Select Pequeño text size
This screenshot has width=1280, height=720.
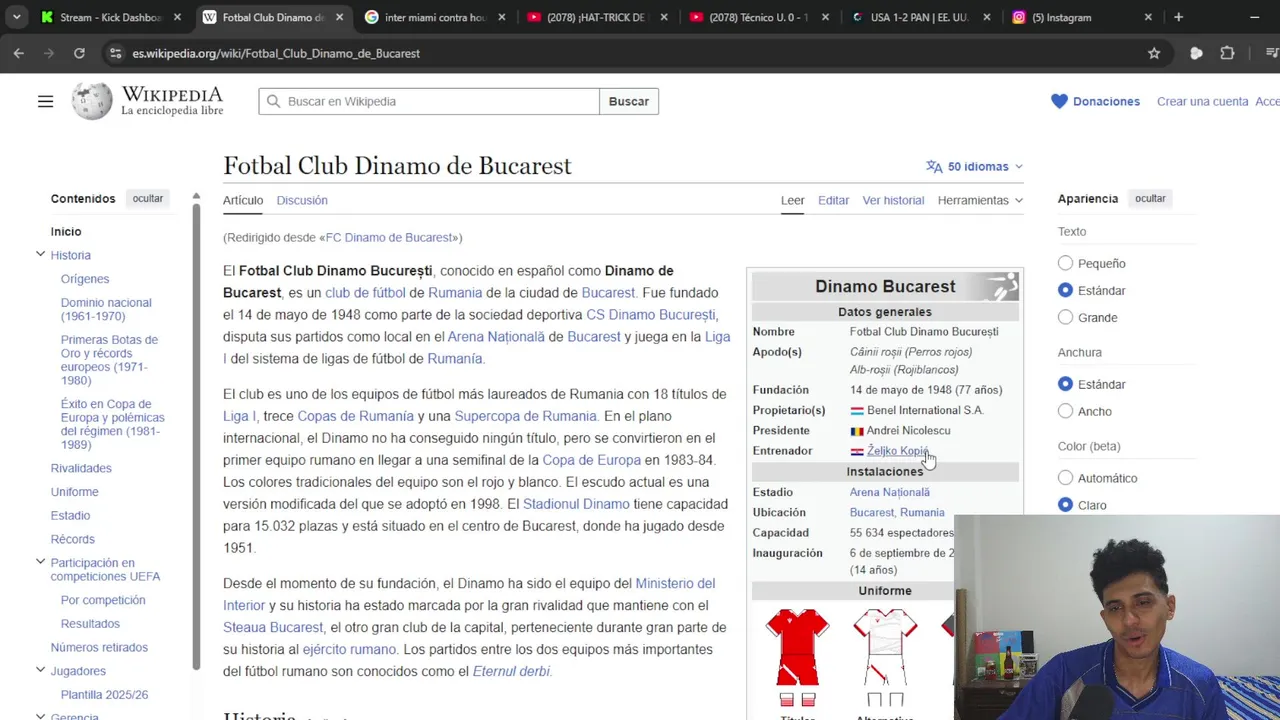coord(1065,263)
